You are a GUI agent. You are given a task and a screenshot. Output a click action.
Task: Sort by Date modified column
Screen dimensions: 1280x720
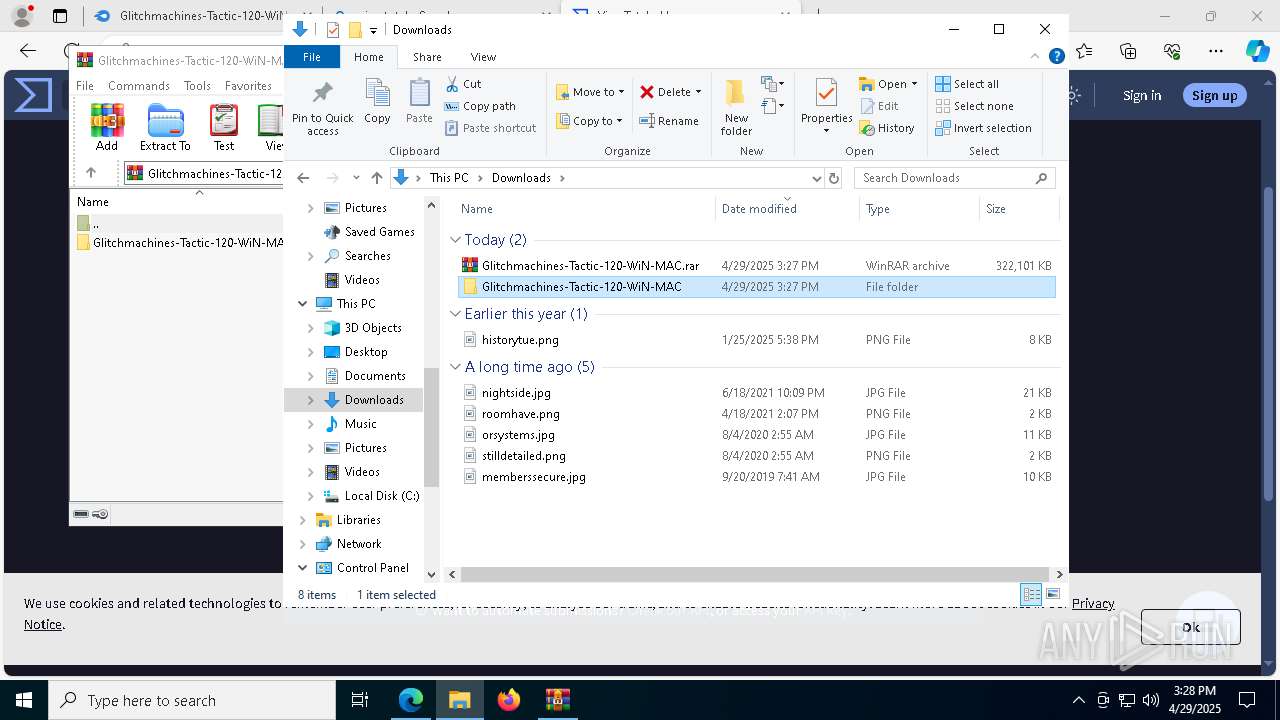pyautogui.click(x=786, y=209)
